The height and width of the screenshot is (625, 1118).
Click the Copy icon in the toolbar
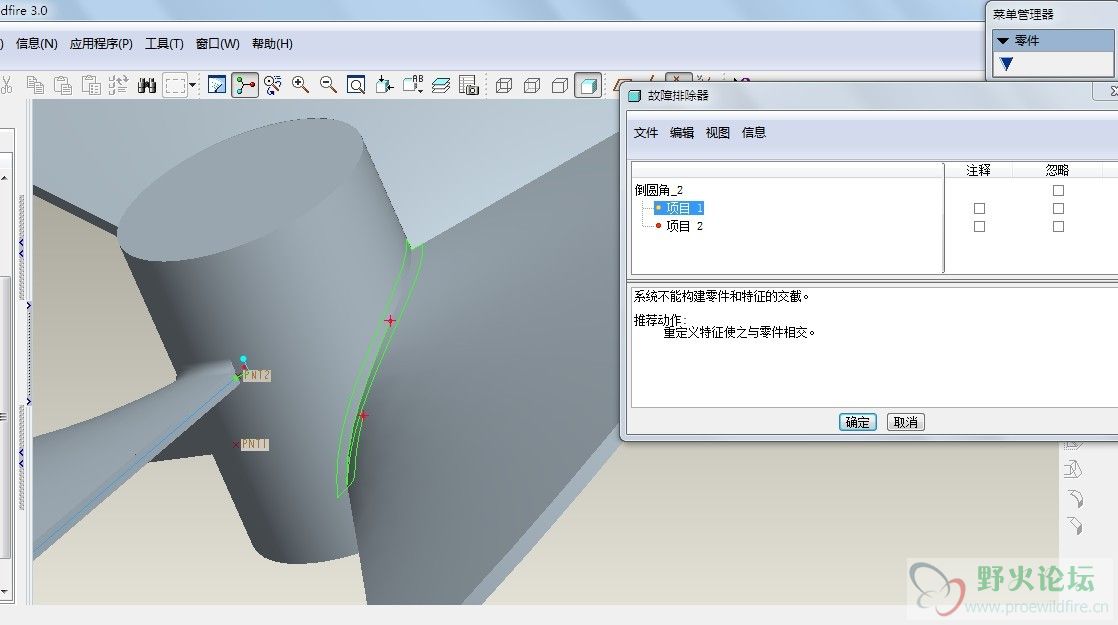point(35,86)
